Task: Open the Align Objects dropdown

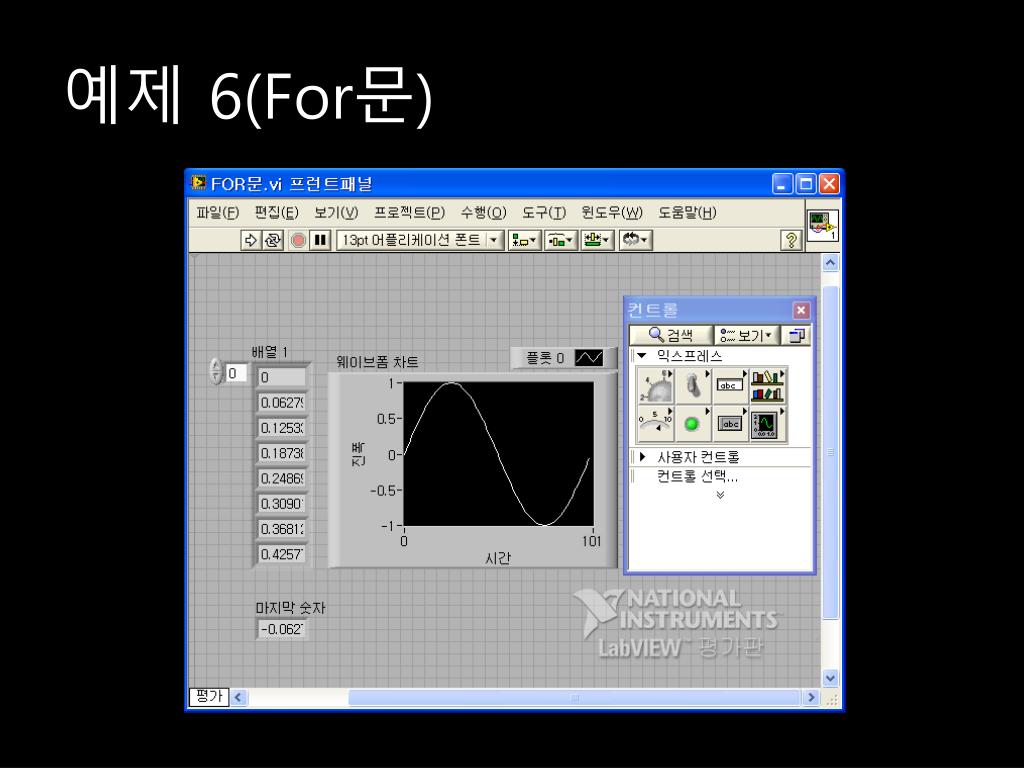Action: 524,240
